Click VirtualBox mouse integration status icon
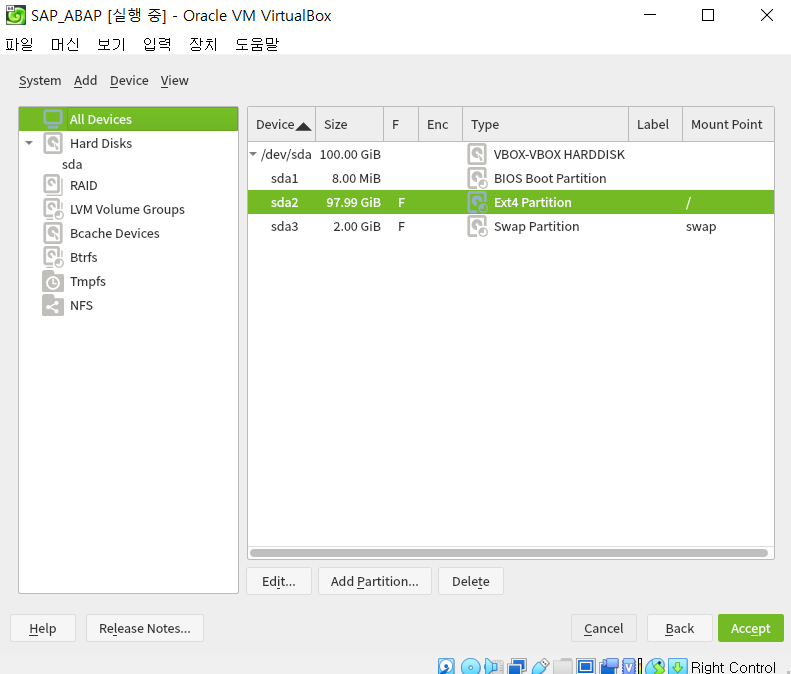791x674 pixels. [x=655, y=666]
